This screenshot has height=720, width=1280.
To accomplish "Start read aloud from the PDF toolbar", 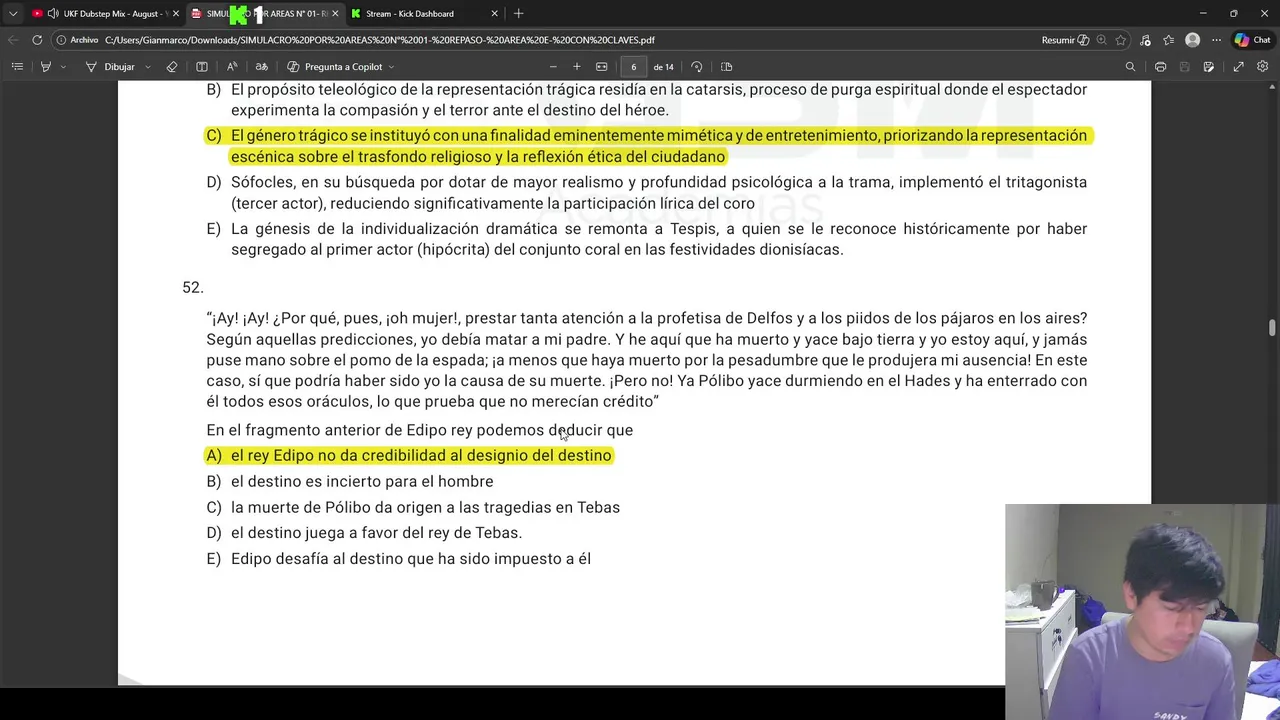I will click(232, 67).
